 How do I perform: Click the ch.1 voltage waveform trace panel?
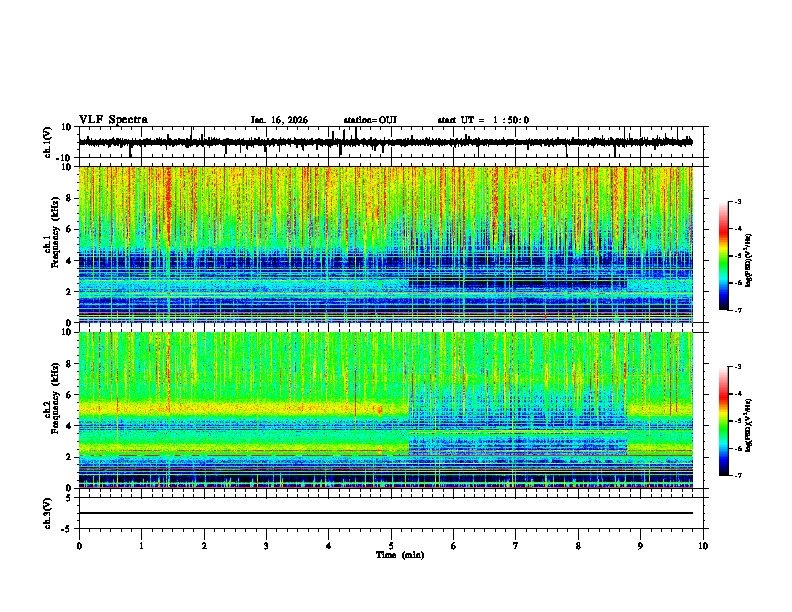pos(391,142)
